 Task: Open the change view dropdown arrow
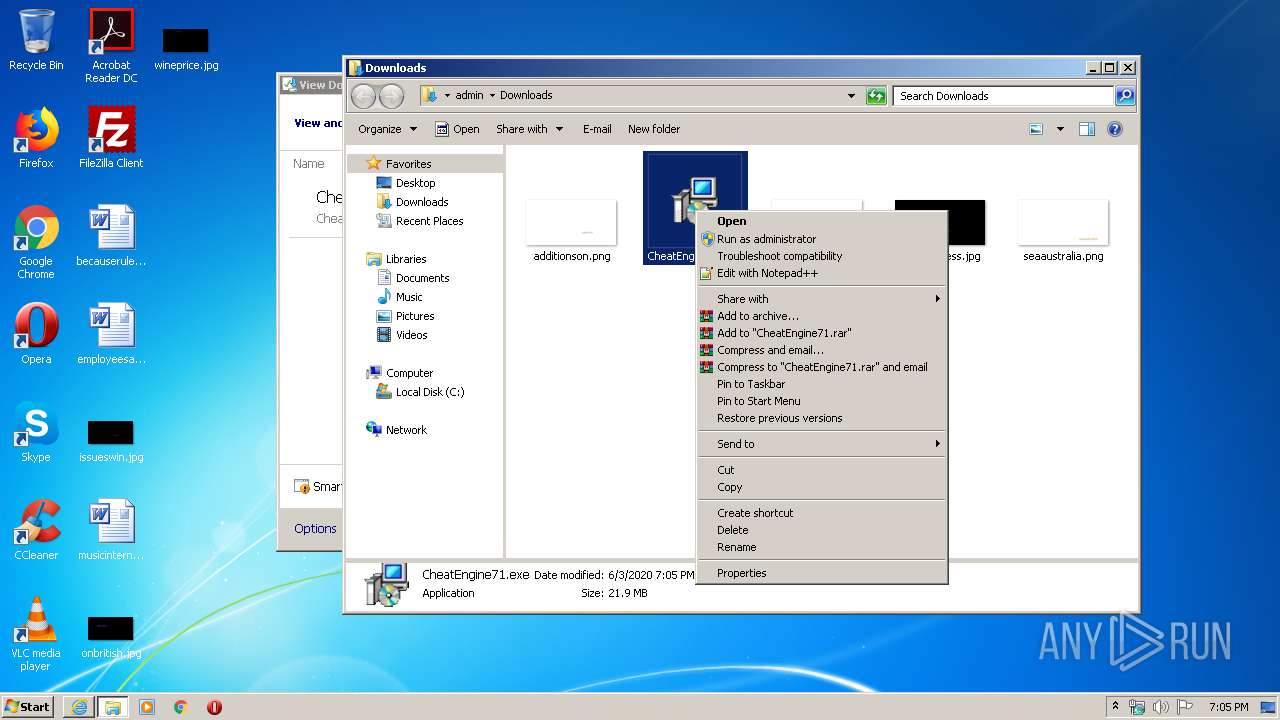1060,129
